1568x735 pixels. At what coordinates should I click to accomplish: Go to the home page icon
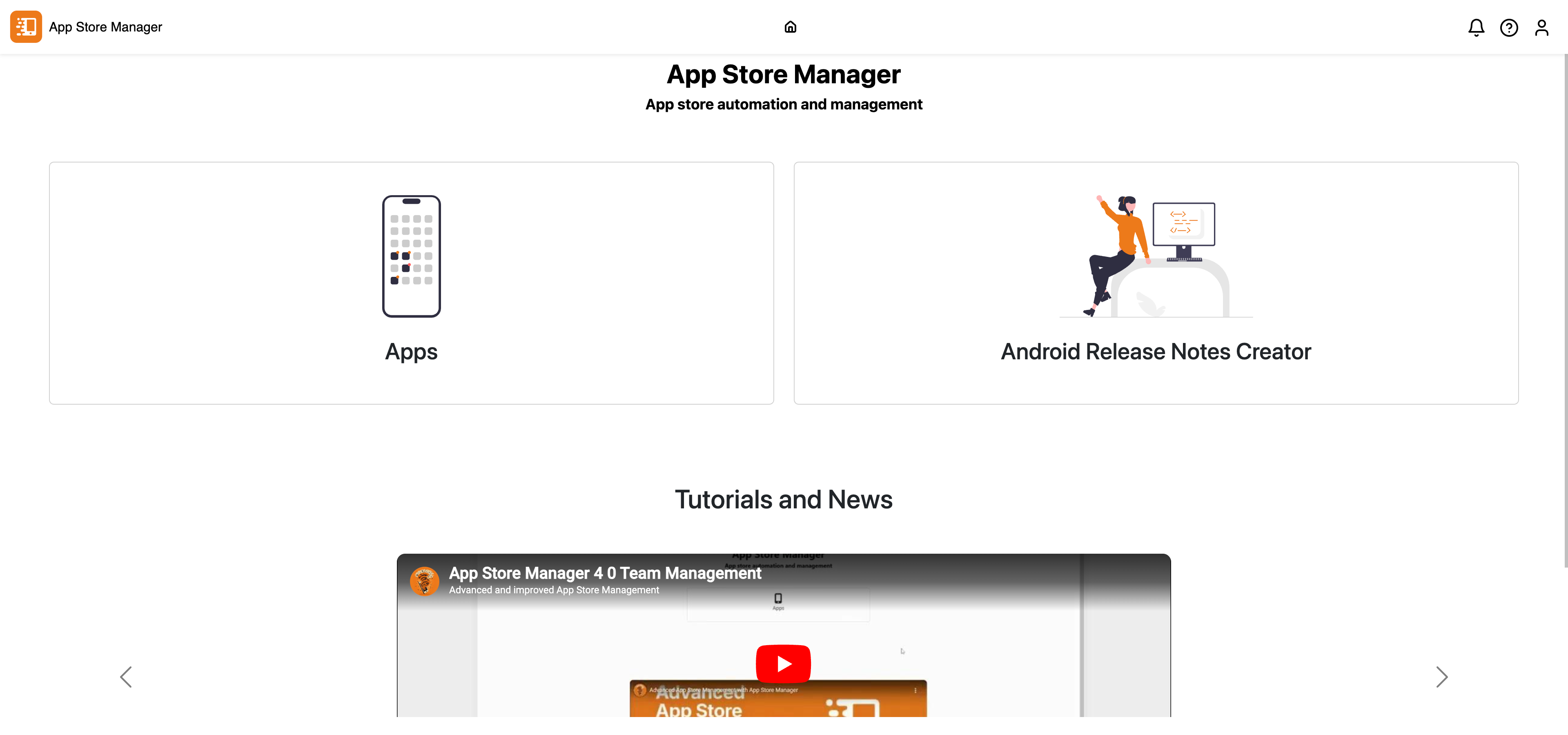coord(790,27)
